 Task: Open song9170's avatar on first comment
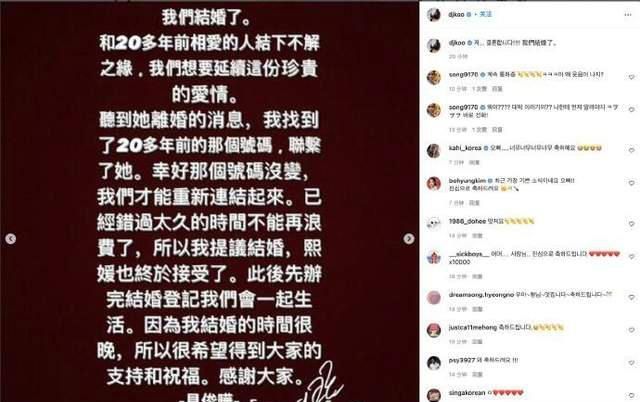(434, 77)
